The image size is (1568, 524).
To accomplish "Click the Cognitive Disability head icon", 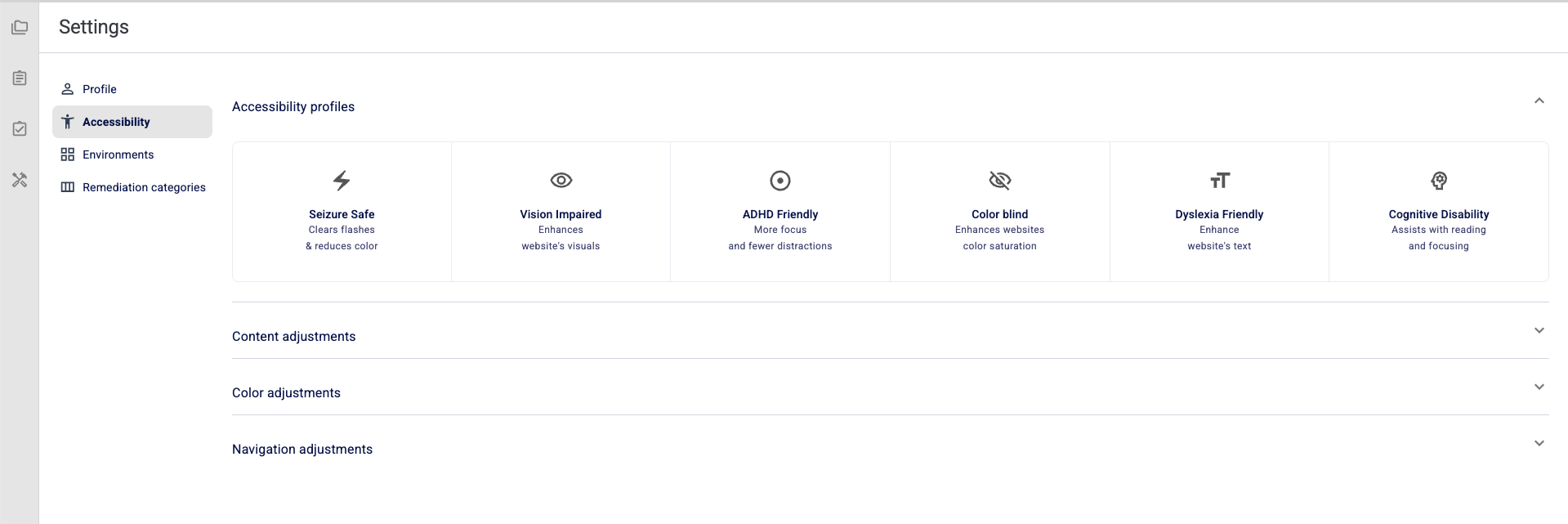I will pyautogui.click(x=1439, y=180).
